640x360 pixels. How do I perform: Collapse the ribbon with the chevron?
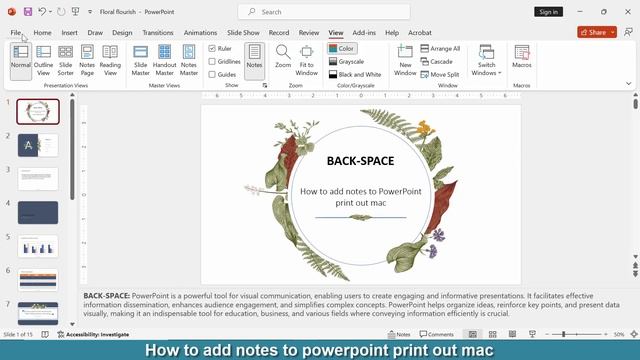click(629, 84)
